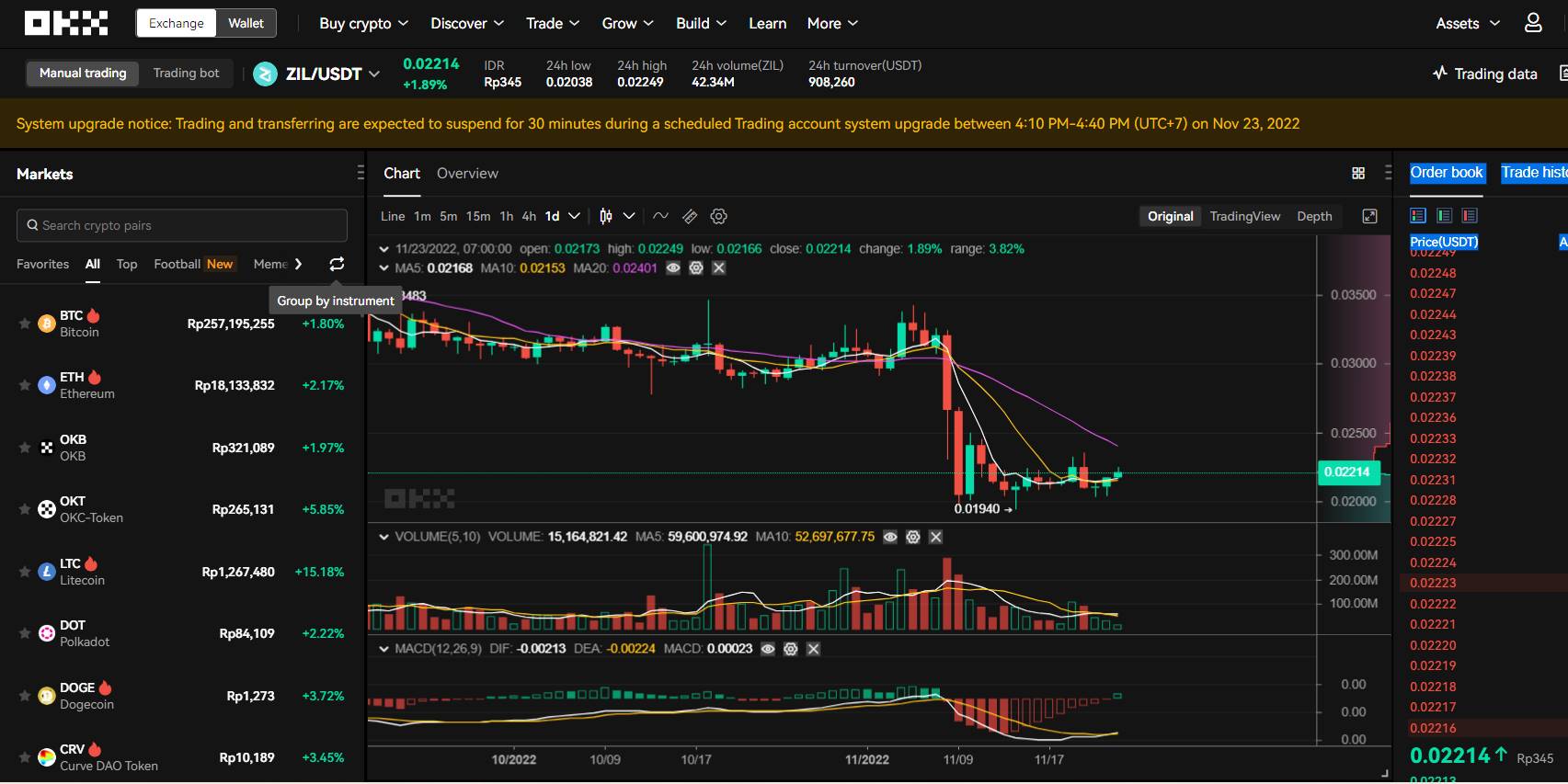
Task: Show more market category tabs arrow
Action: 298,264
